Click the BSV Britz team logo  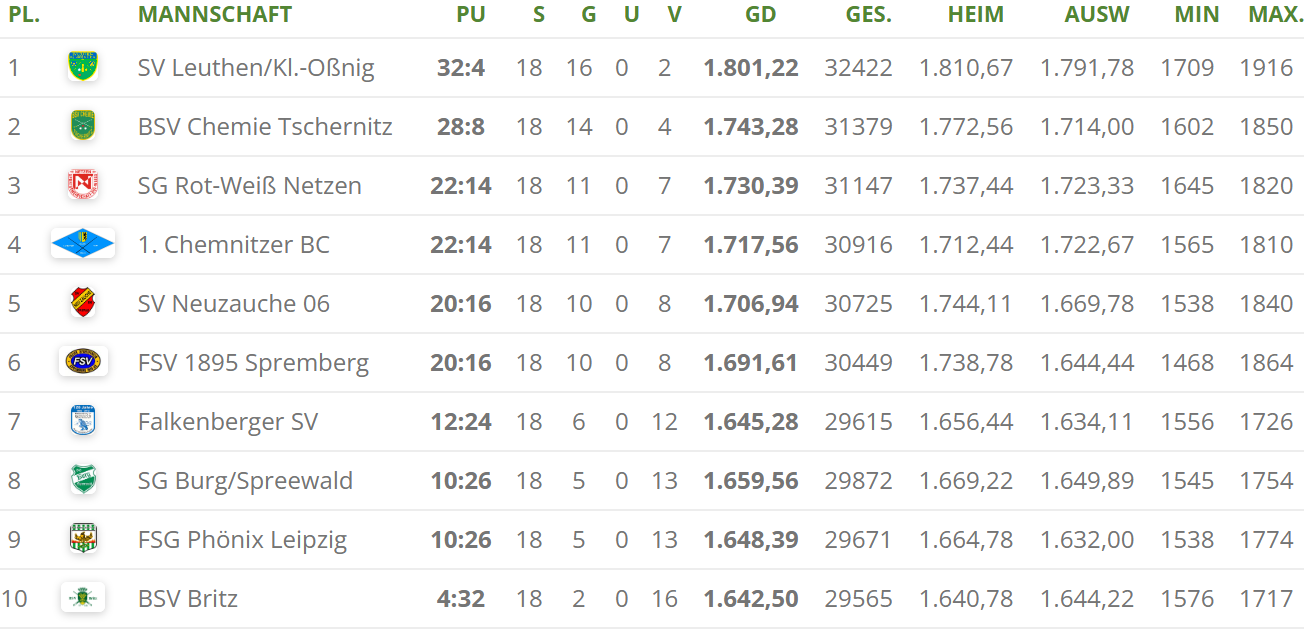pyautogui.click(x=83, y=598)
